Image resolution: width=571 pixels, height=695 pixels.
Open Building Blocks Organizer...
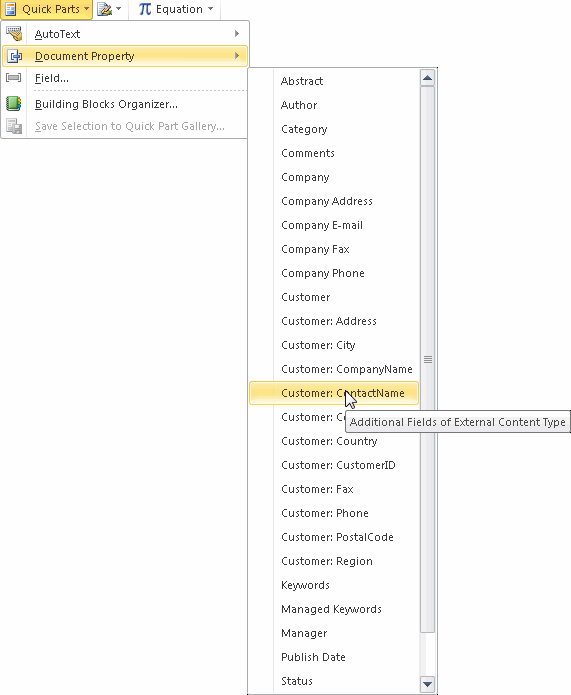(125, 104)
